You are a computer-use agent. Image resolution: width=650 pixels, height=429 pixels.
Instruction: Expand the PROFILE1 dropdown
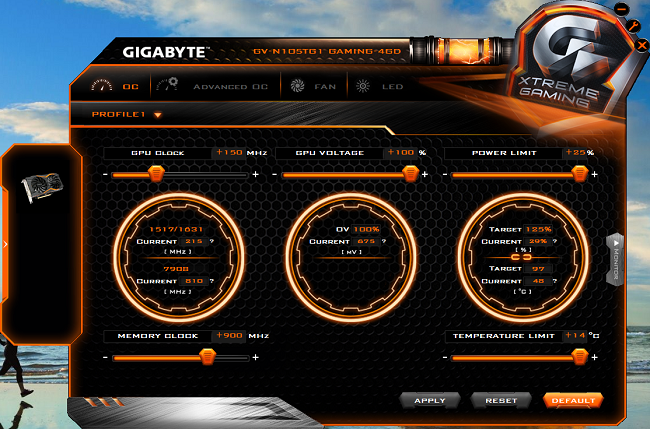click(x=127, y=114)
